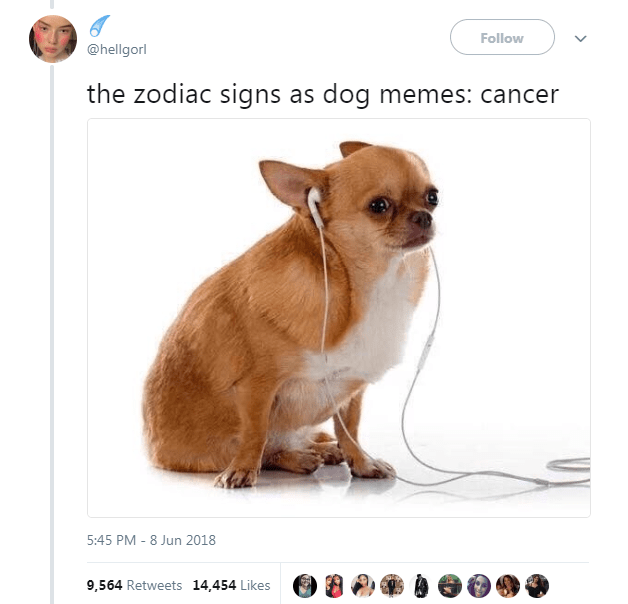View the 9,564 Retweets list
Viewport: 628px width, 604px height.
(134, 585)
